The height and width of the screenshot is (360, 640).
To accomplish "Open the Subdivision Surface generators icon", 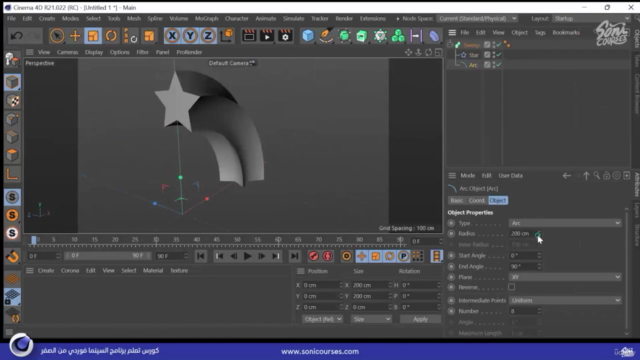I will (x=344, y=36).
